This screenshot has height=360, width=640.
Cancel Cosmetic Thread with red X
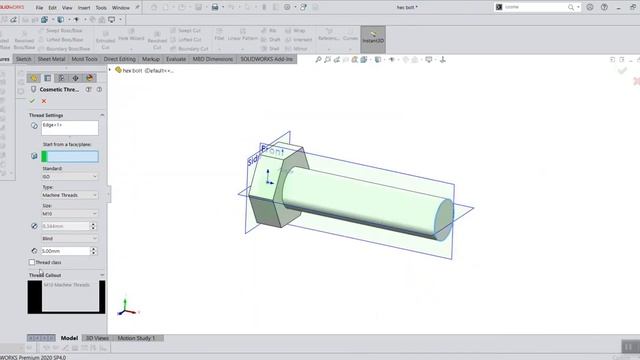tap(44, 101)
